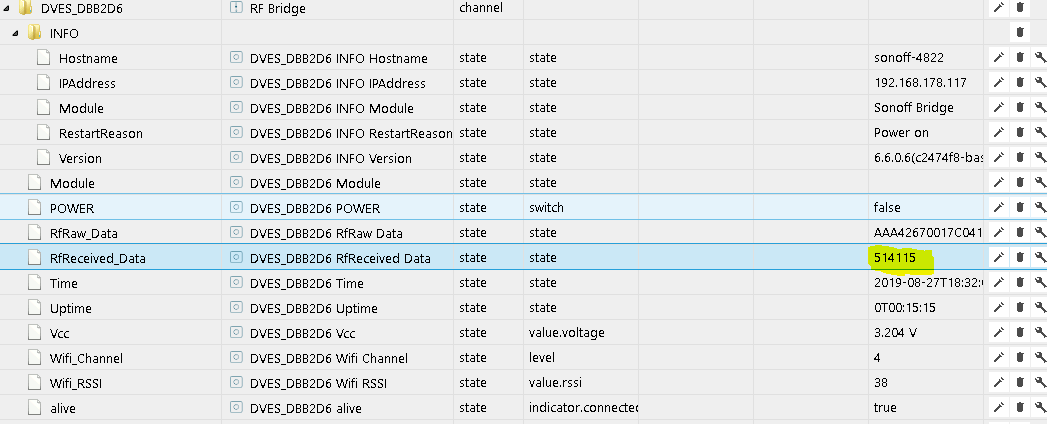Click trash icon for DVES_DBB2D6 device
This screenshot has height=424, width=1047.
pos(1020,8)
